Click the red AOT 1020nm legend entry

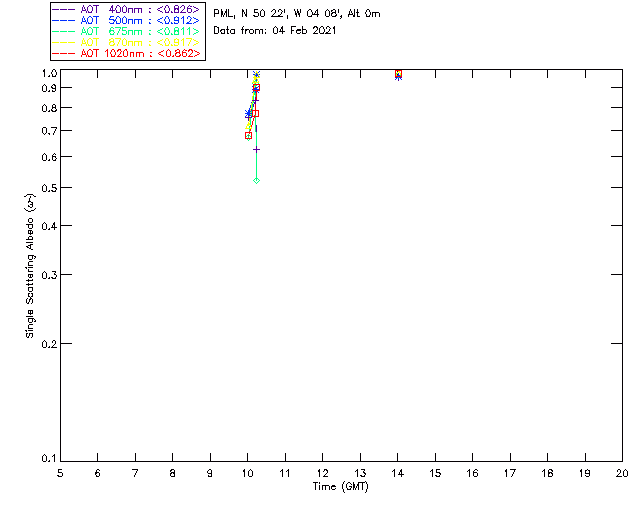point(127,53)
